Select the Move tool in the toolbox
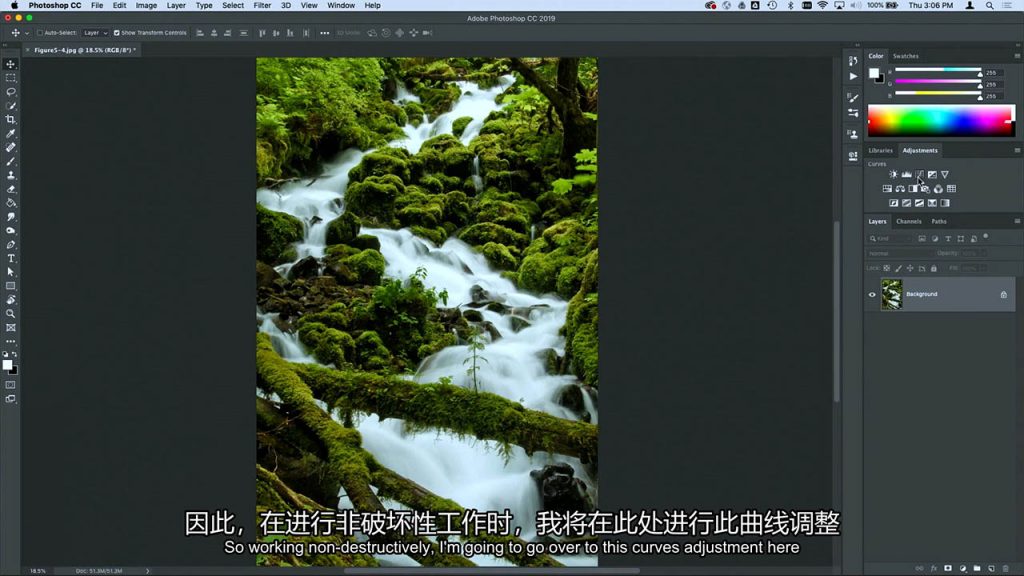The height and width of the screenshot is (576, 1024). click(x=10, y=64)
